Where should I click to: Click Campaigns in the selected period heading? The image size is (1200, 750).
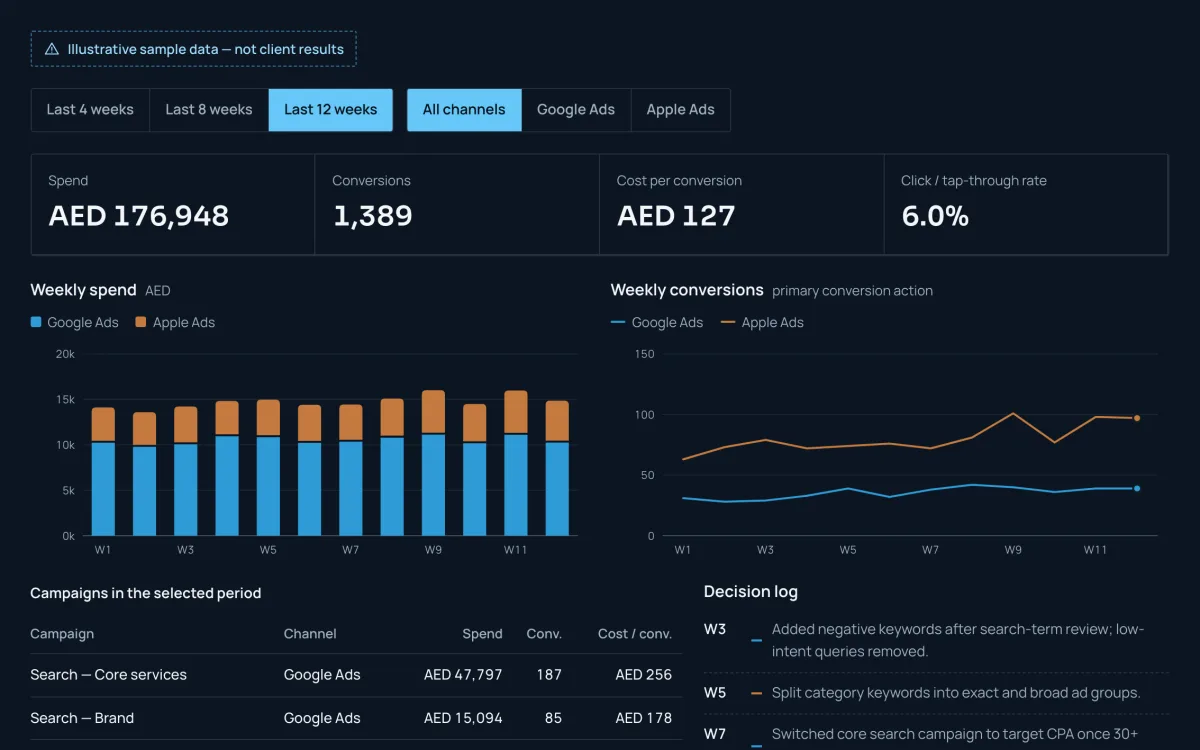click(146, 593)
